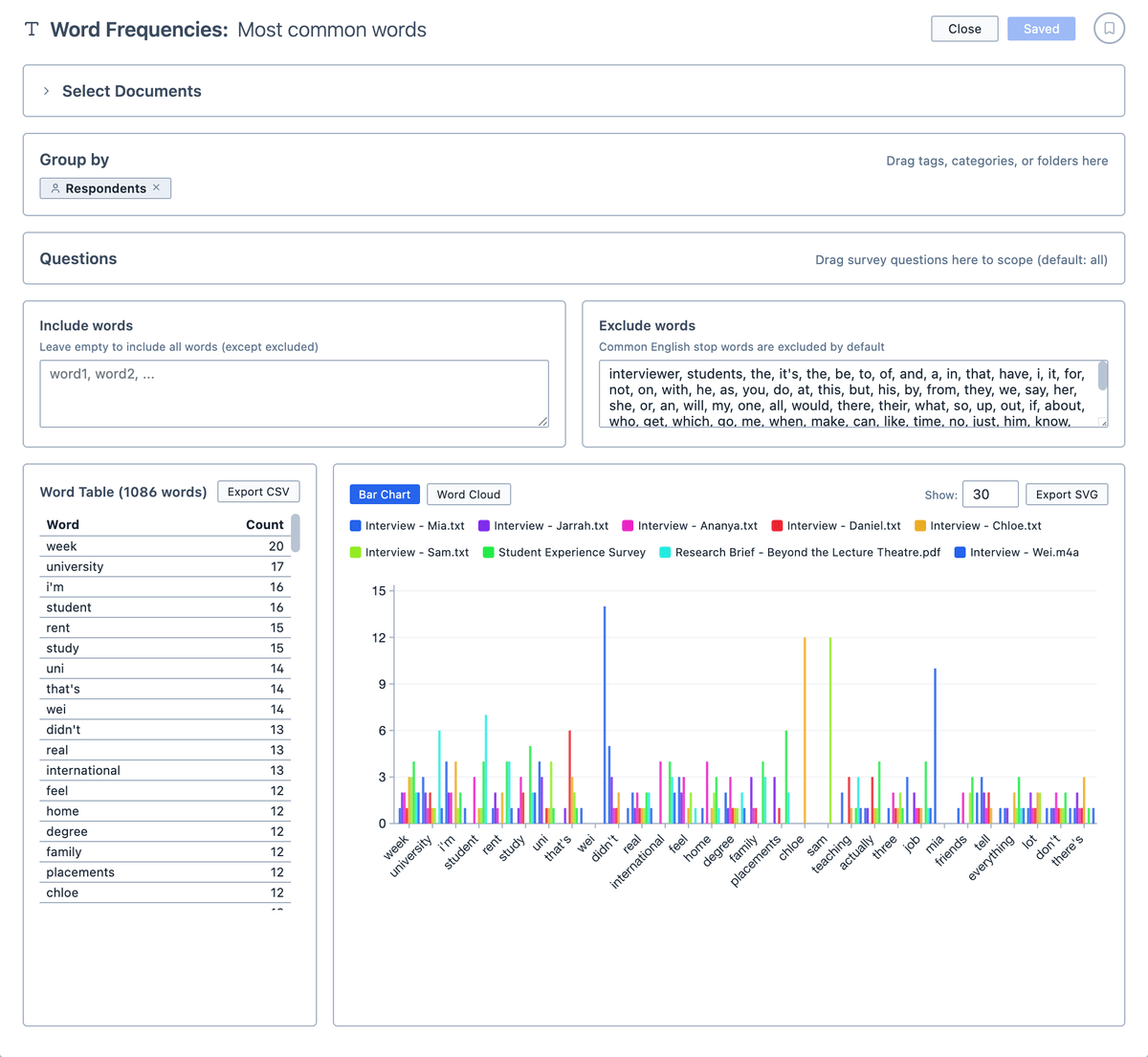This screenshot has height=1057, width=1148.
Task: Click the tall blue "wei" bar in chart
Action: click(605, 715)
